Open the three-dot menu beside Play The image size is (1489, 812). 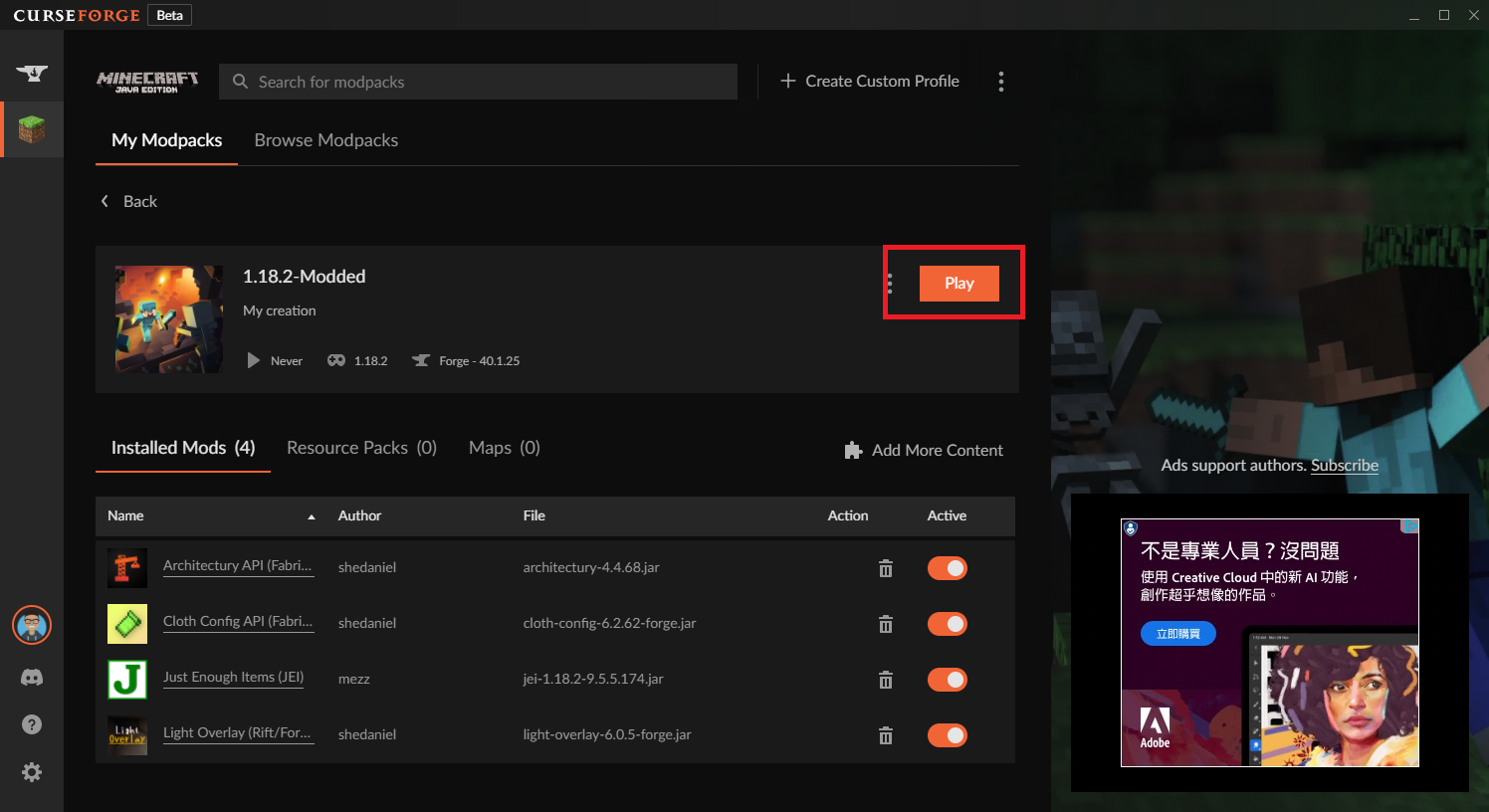890,284
